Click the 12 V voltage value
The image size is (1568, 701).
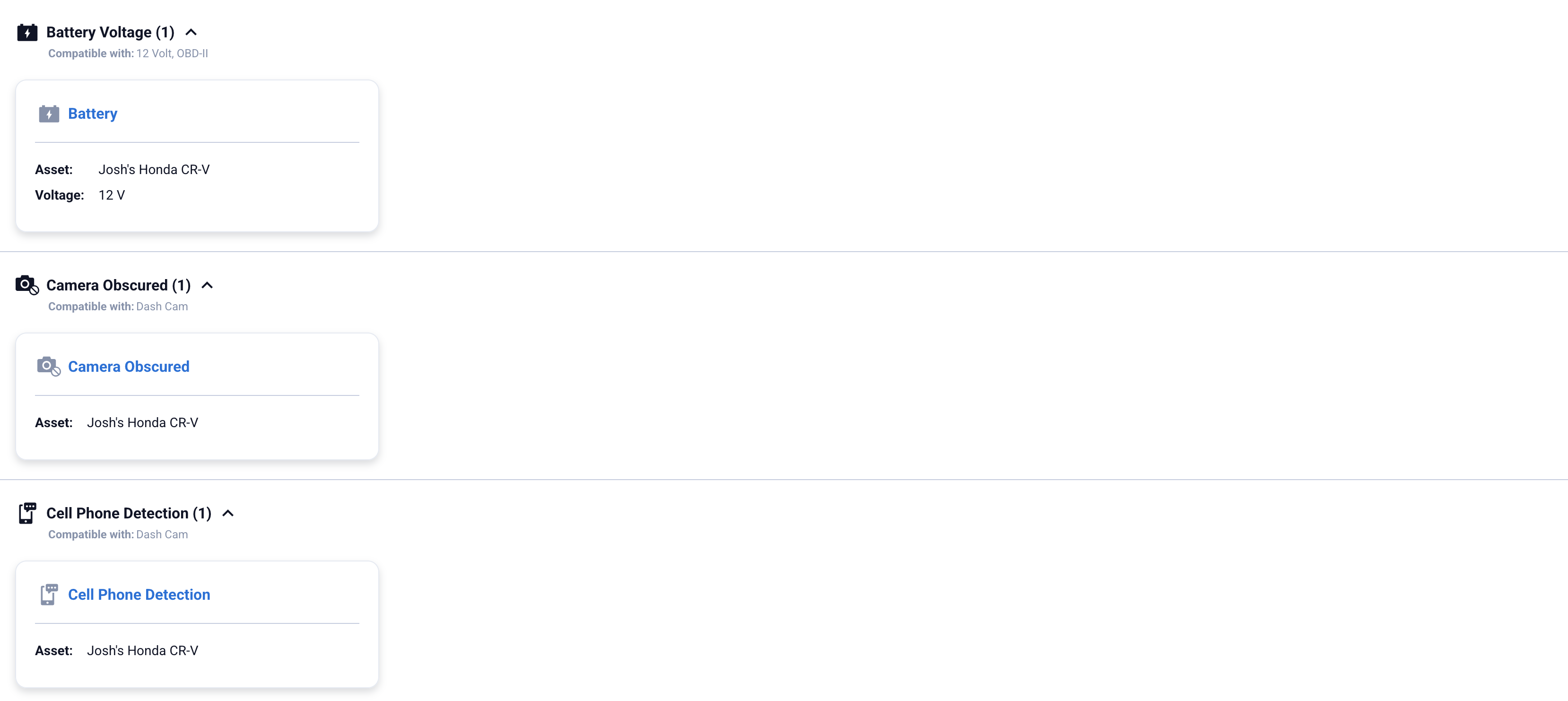[x=112, y=195]
